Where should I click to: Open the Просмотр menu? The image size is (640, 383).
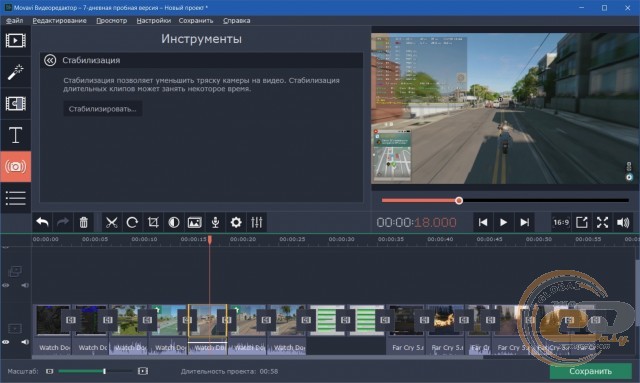(111, 20)
